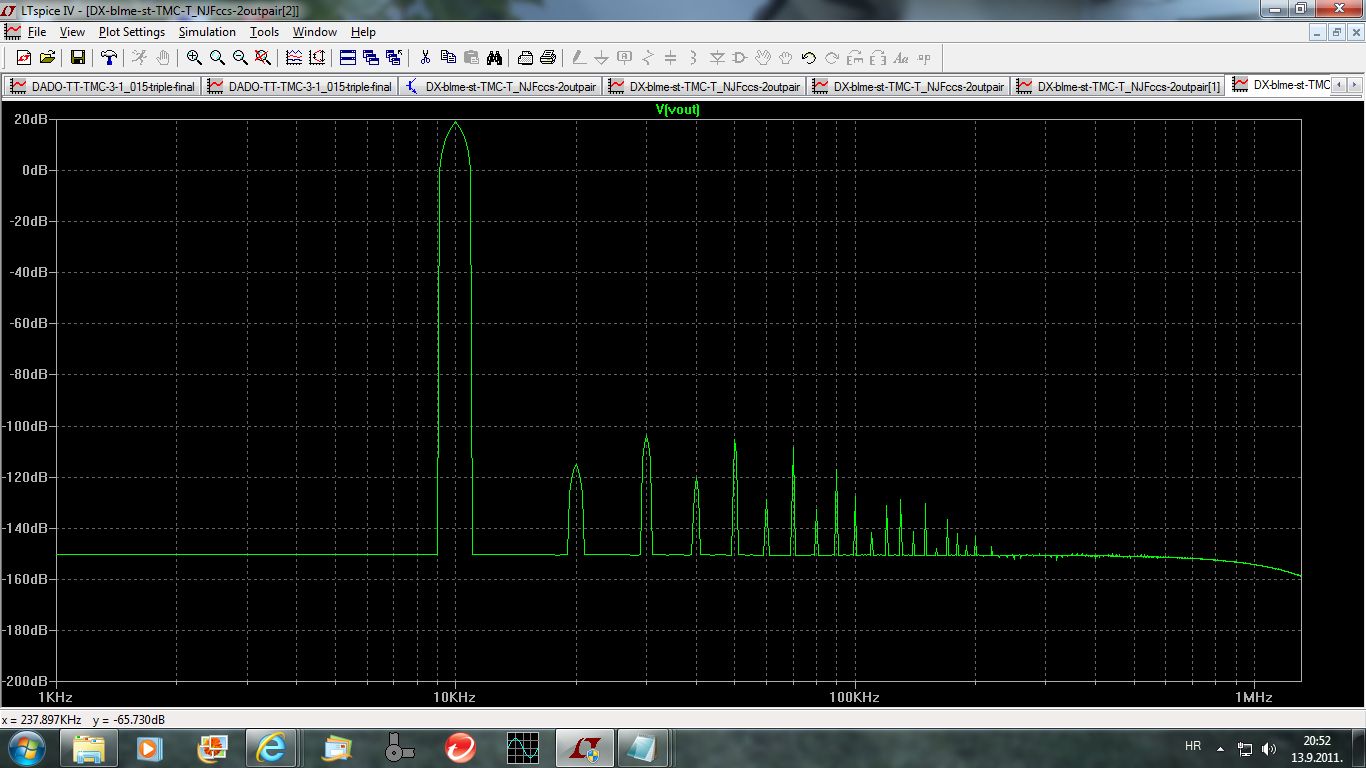Click the New Schematic toolbar icon
This screenshot has width=1366, height=768.
pyautogui.click(x=24, y=58)
